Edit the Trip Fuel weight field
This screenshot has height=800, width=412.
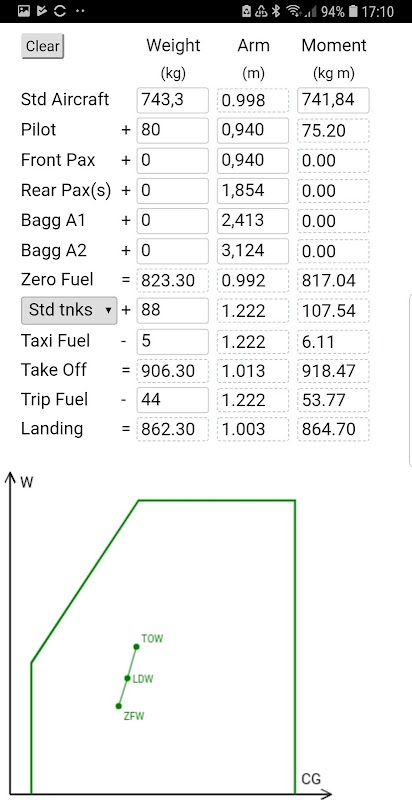coord(172,399)
